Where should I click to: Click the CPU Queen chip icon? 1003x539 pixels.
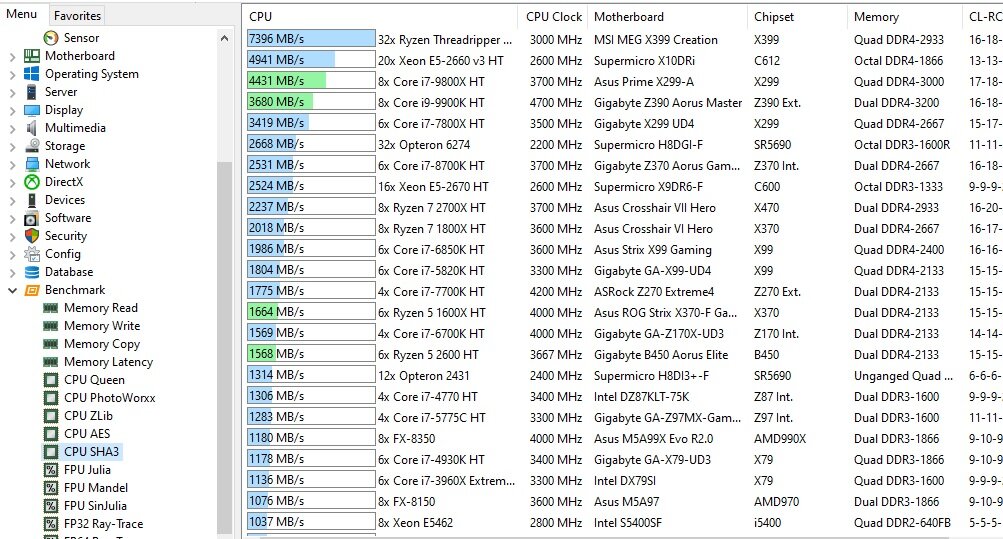(51, 380)
